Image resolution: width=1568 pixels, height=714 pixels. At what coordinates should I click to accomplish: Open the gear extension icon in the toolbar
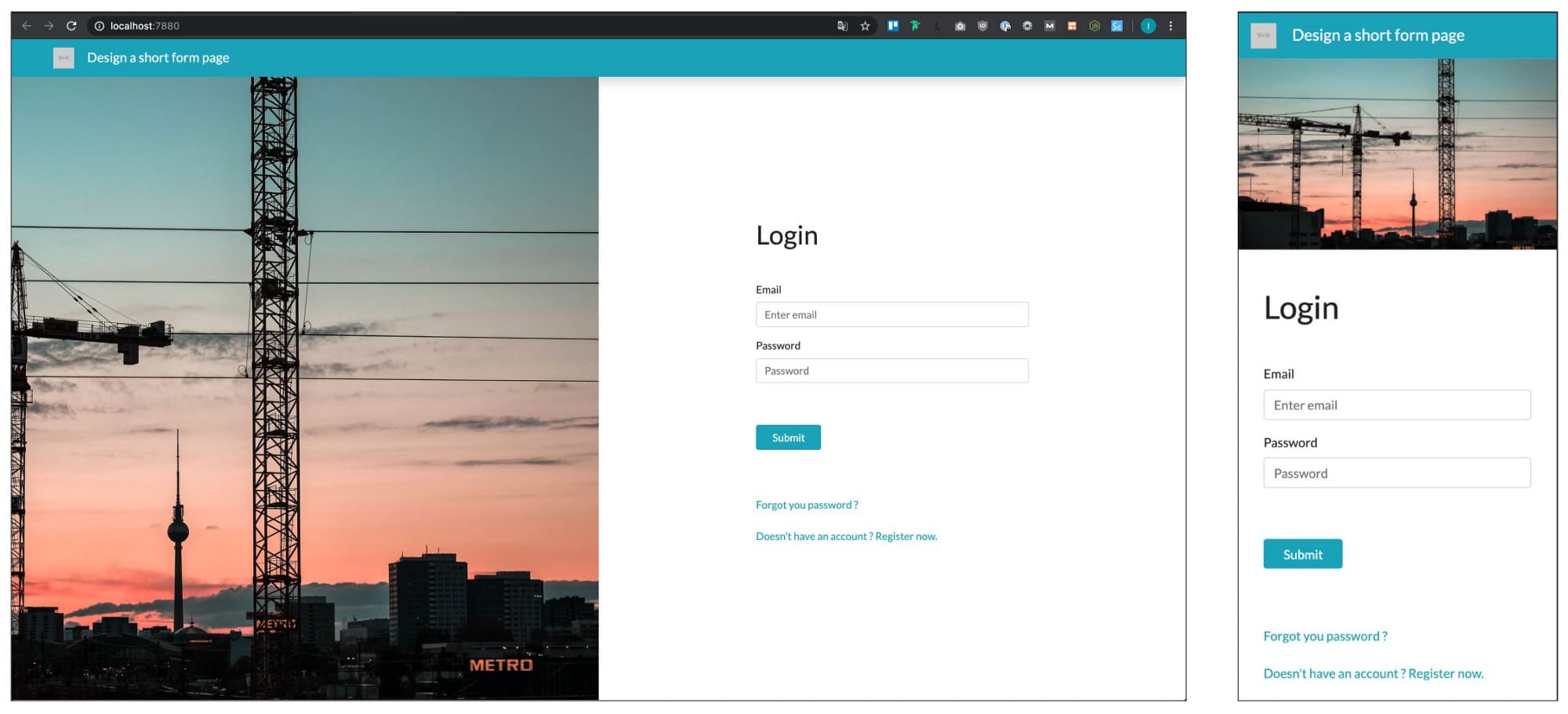tap(1027, 26)
